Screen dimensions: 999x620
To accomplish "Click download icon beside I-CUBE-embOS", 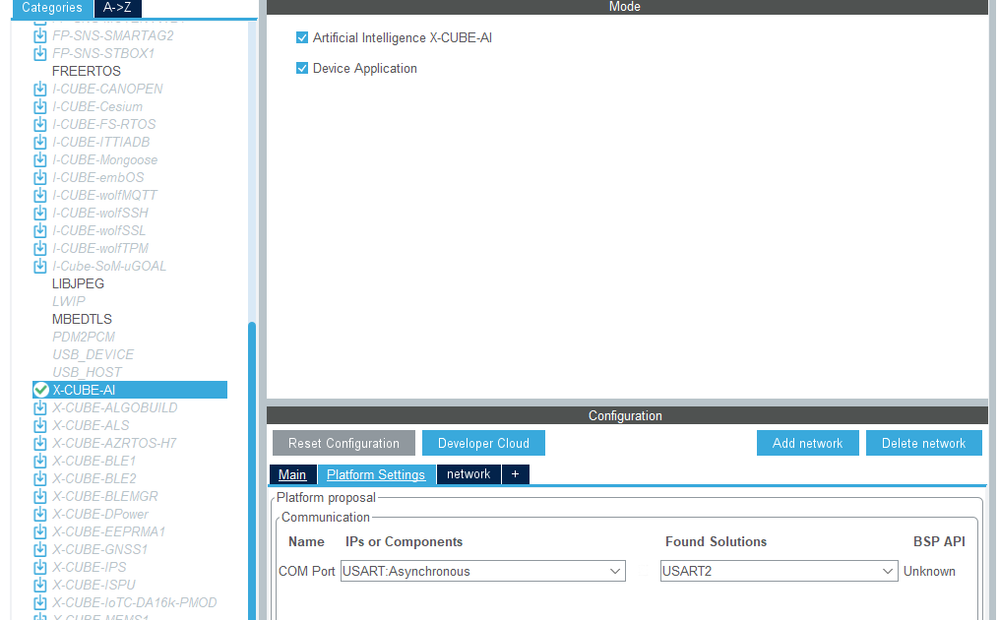I will click(x=40, y=177).
